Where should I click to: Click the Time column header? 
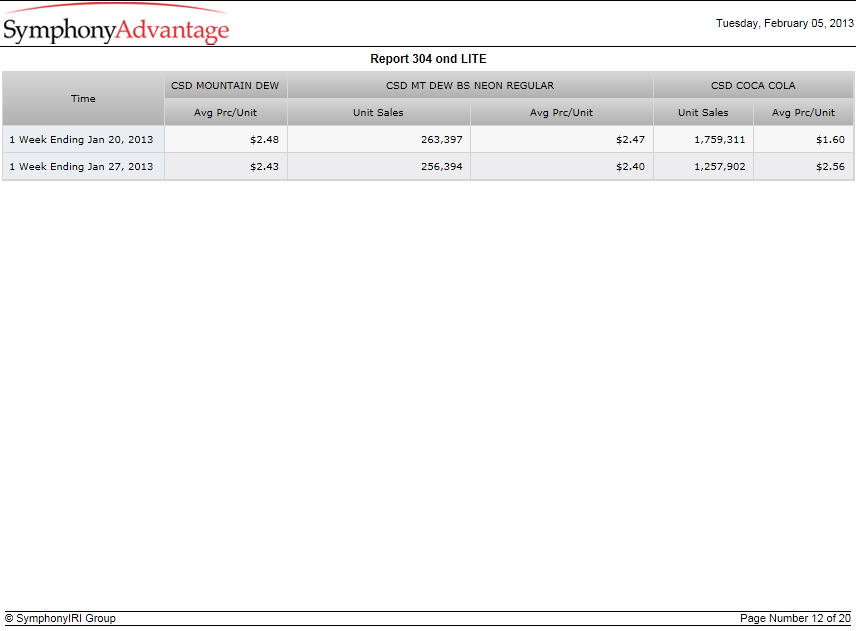83,99
